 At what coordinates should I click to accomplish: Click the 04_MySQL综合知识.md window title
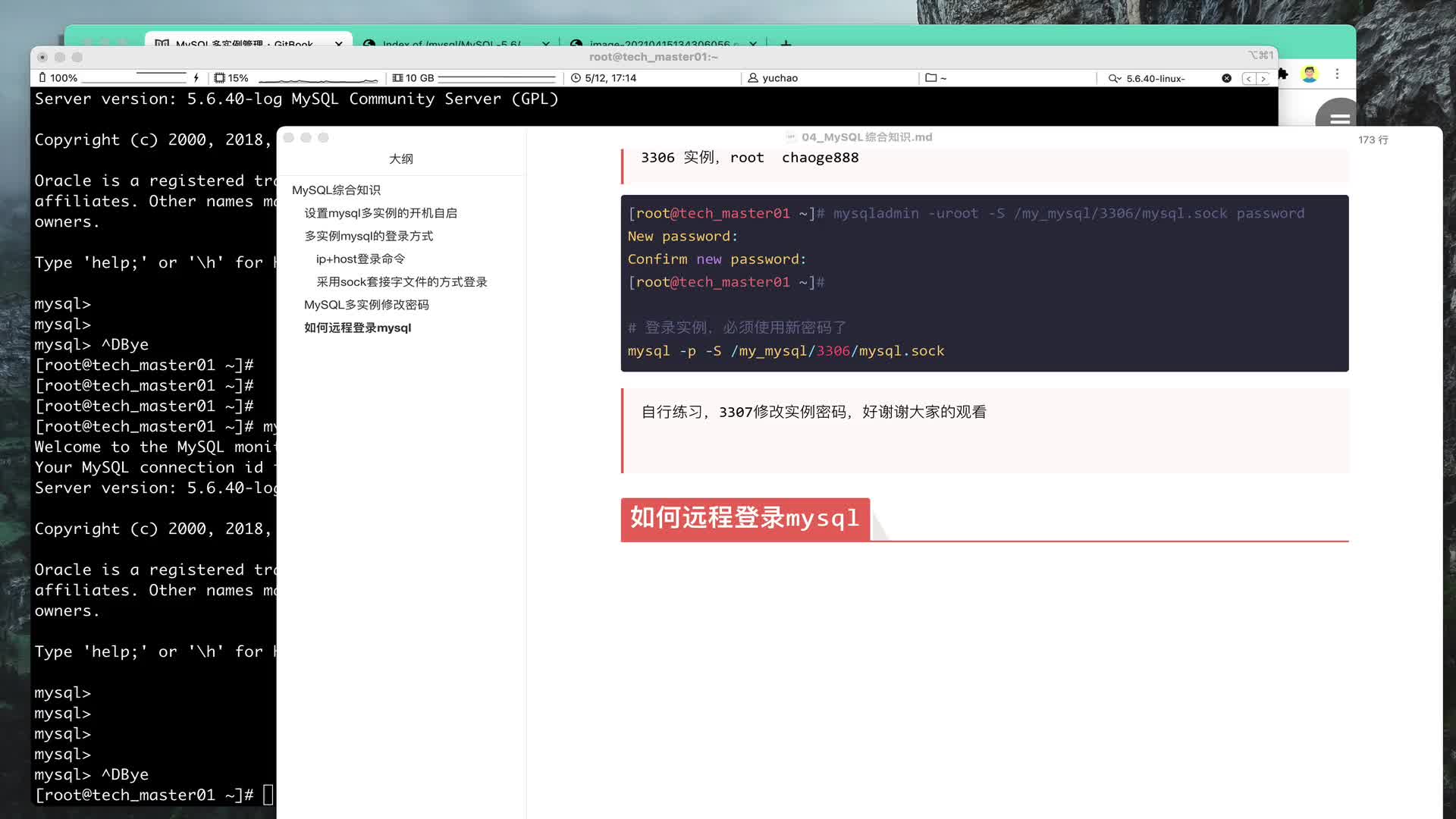click(867, 137)
